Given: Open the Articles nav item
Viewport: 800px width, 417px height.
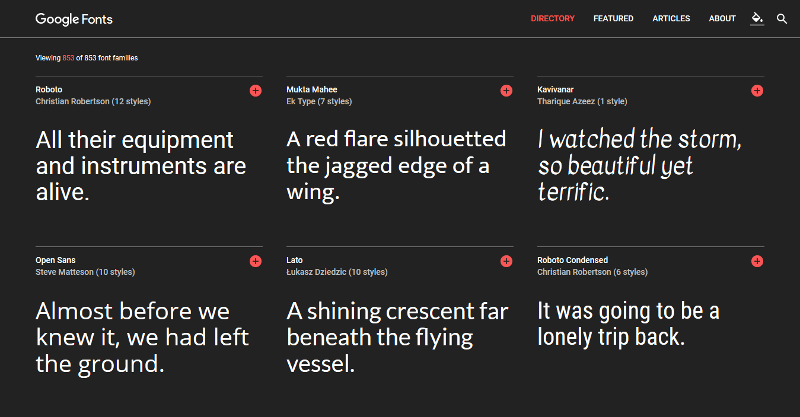Looking at the screenshot, I should click(x=671, y=18).
